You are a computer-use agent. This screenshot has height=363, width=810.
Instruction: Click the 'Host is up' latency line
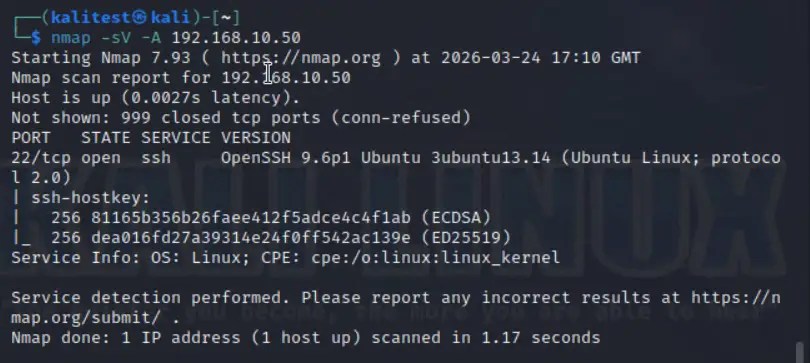pyautogui.click(x=155, y=98)
